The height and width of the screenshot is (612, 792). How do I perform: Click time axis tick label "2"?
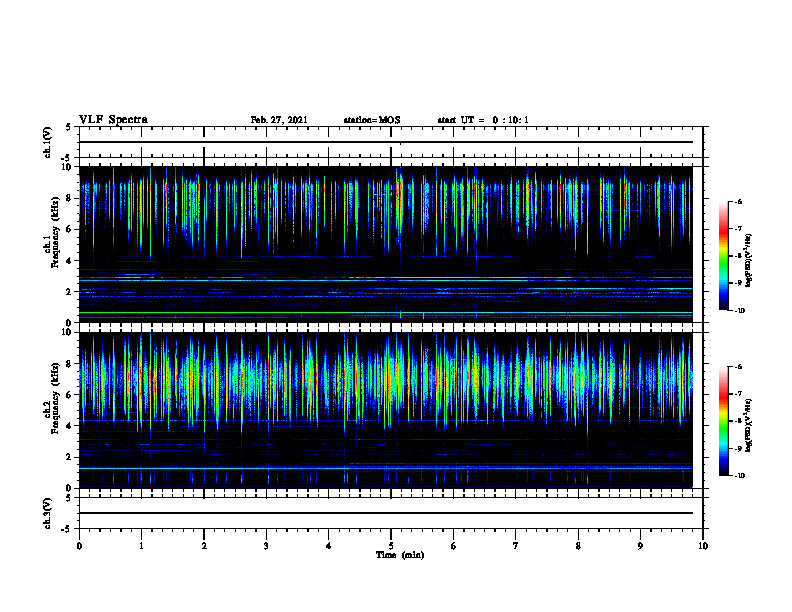204,546
